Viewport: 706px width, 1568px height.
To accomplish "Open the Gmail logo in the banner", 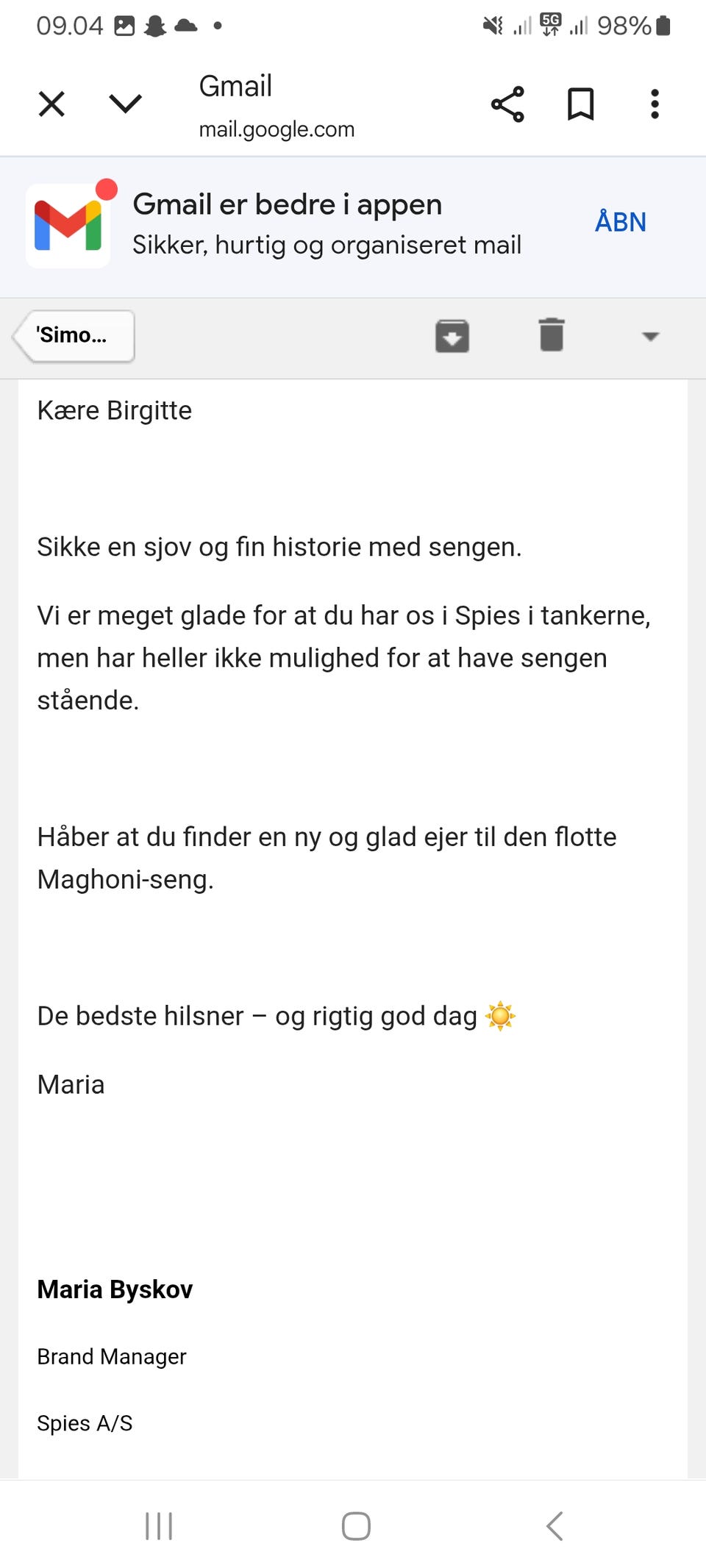I will click(x=68, y=223).
